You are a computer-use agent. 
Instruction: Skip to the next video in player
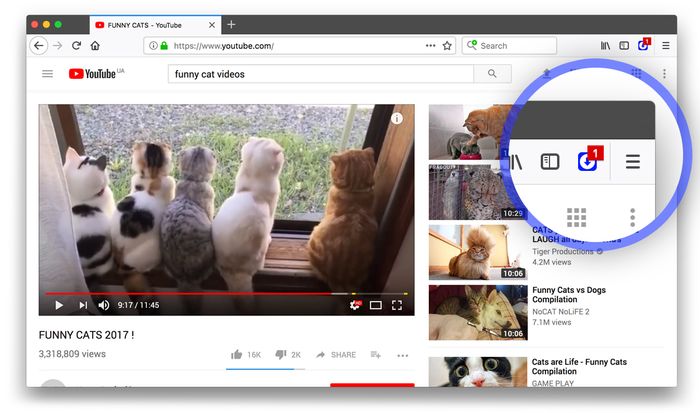coord(83,305)
